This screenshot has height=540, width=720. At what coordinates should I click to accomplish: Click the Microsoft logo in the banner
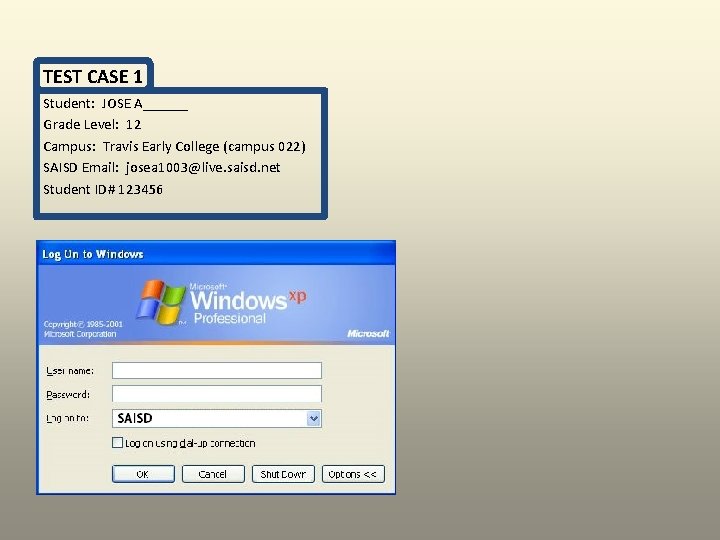point(368,333)
